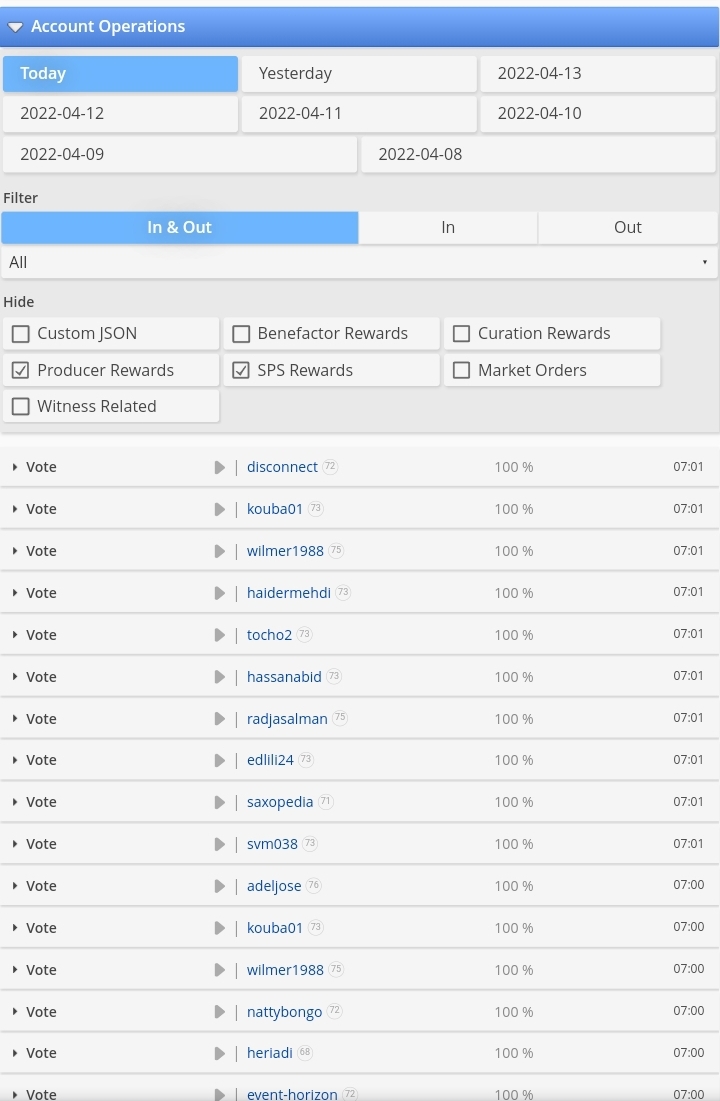
Task: Click the arrow icon beside nattybongo
Action: [x=219, y=1012]
